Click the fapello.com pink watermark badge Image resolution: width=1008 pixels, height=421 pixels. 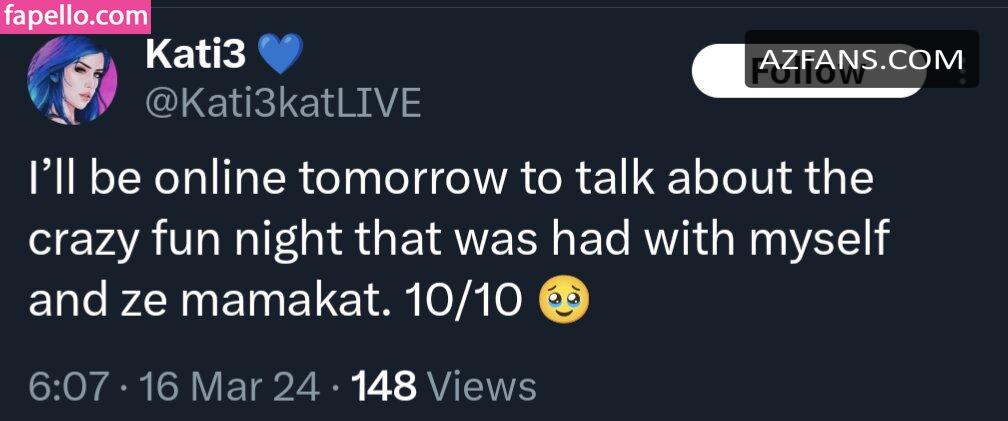tap(74, 15)
